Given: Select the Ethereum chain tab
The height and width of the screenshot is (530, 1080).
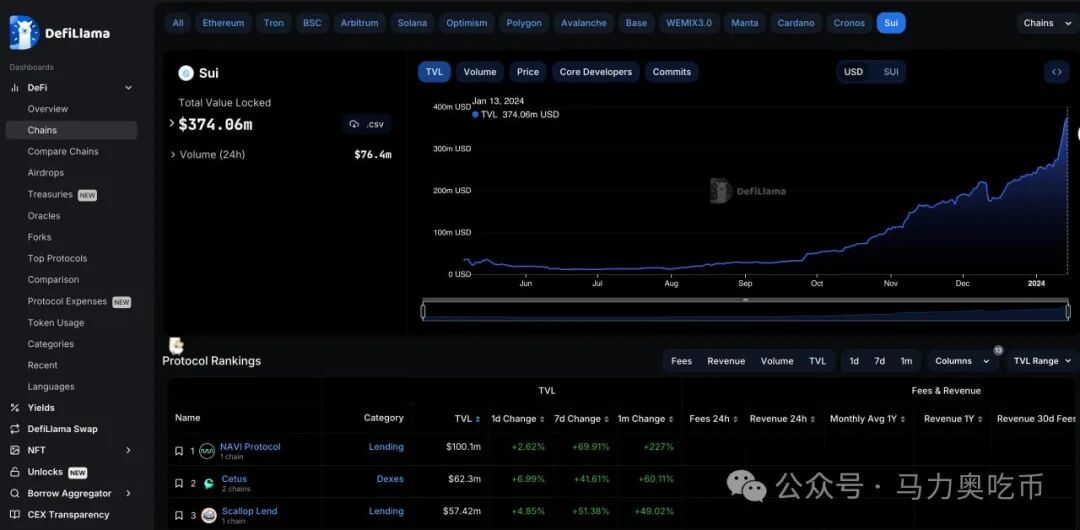Looking at the screenshot, I should (223, 23).
